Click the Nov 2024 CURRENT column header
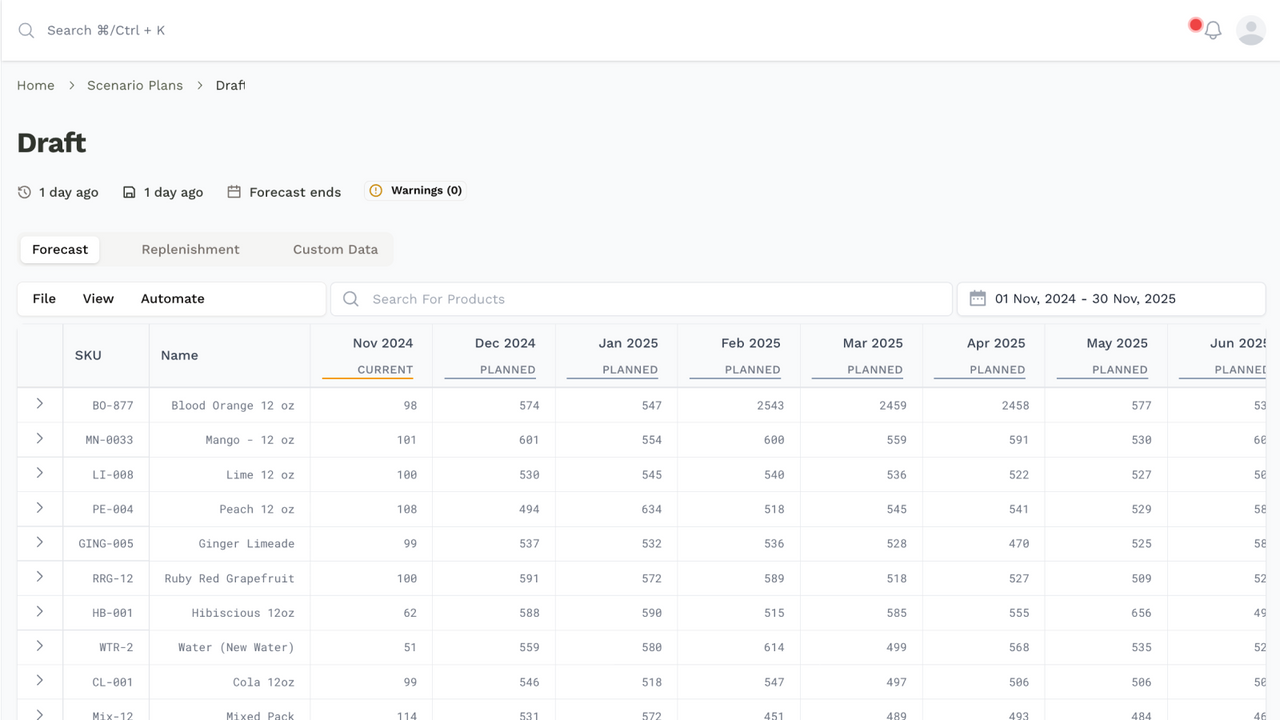This screenshot has width=1280, height=720. pyautogui.click(x=371, y=355)
